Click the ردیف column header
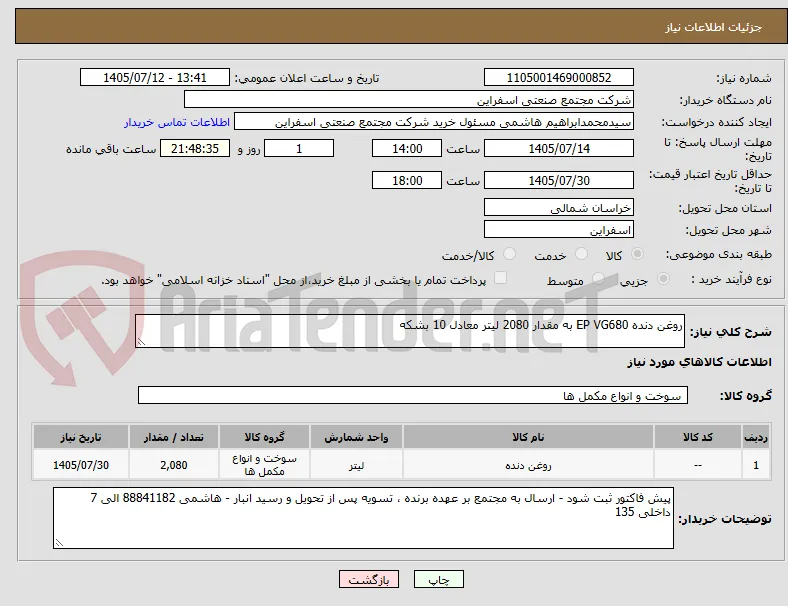 756,437
